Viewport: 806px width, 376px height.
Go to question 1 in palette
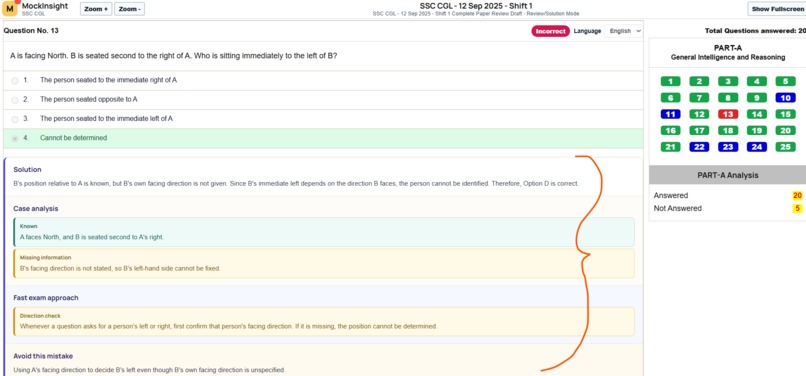[x=670, y=81]
